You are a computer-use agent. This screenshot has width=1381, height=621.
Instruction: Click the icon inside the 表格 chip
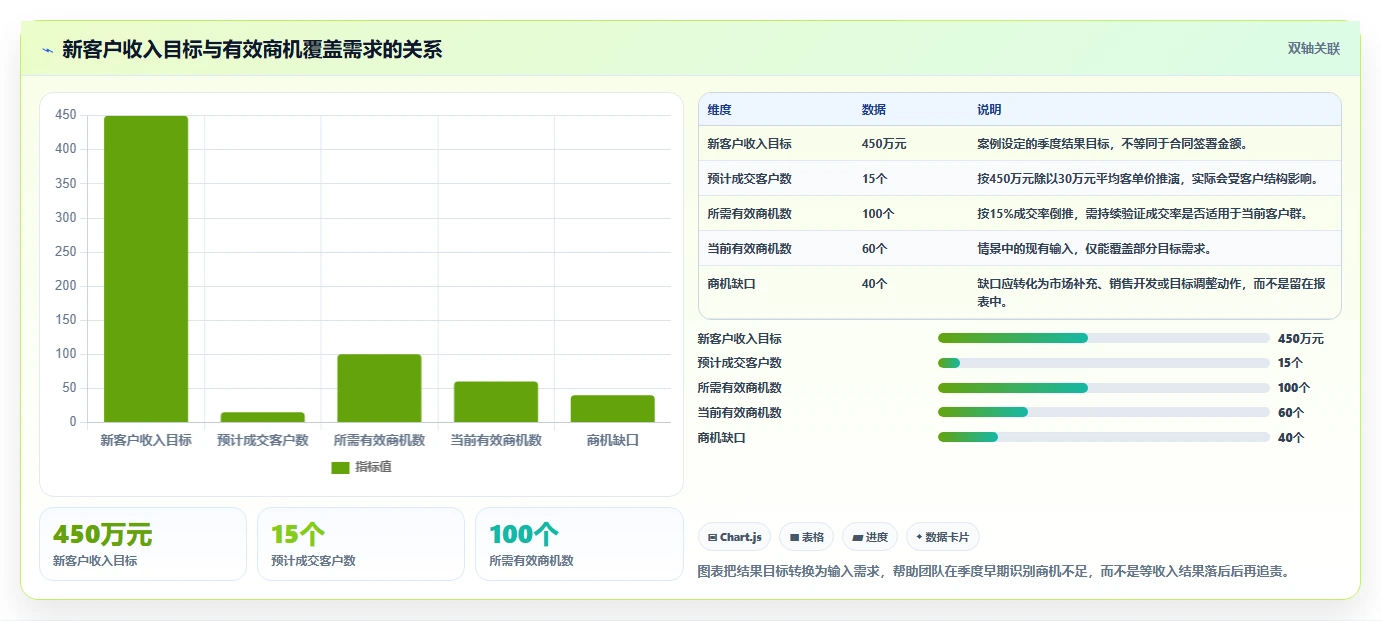(794, 538)
